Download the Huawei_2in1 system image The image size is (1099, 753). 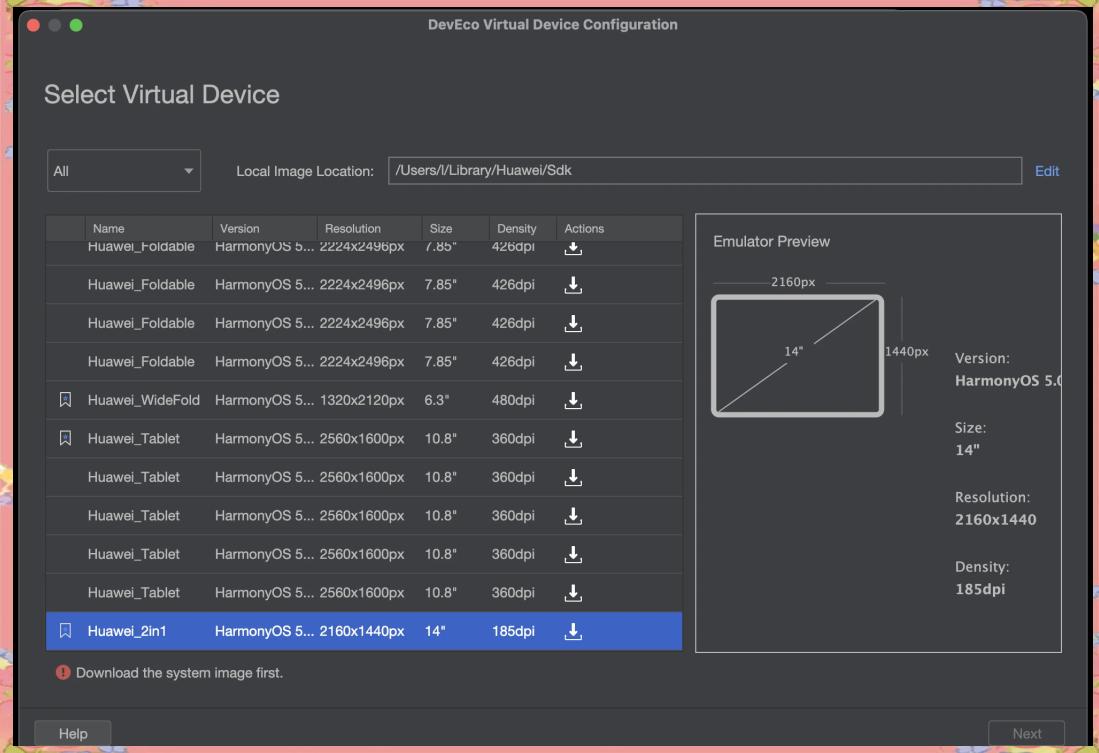click(x=573, y=631)
